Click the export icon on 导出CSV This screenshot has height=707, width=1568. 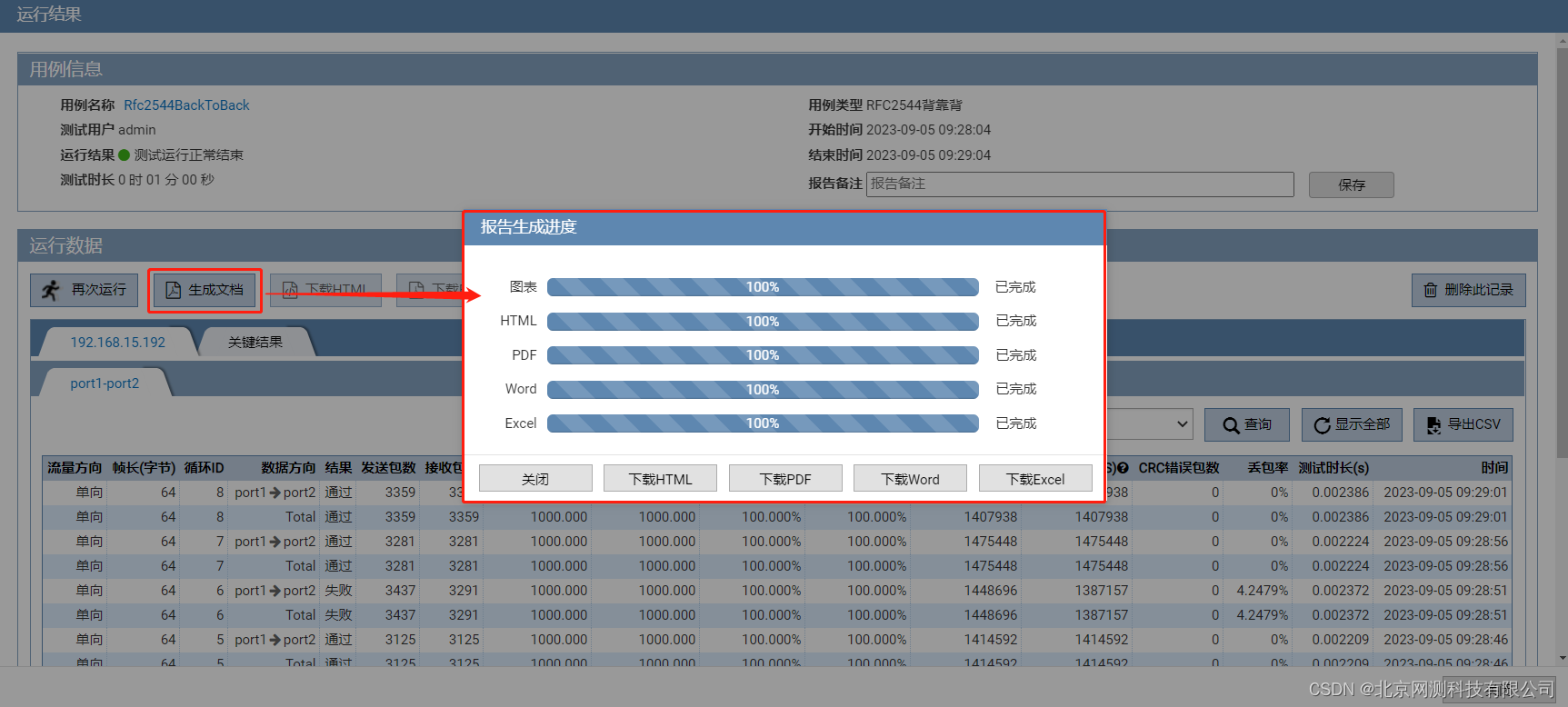(x=1433, y=425)
